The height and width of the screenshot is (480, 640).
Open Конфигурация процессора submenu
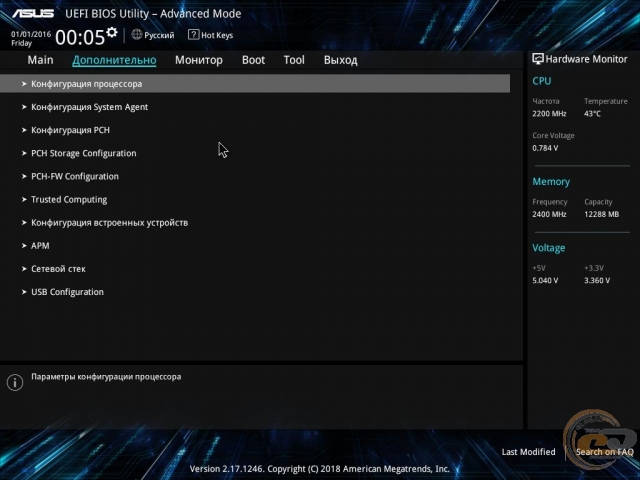[255, 84]
